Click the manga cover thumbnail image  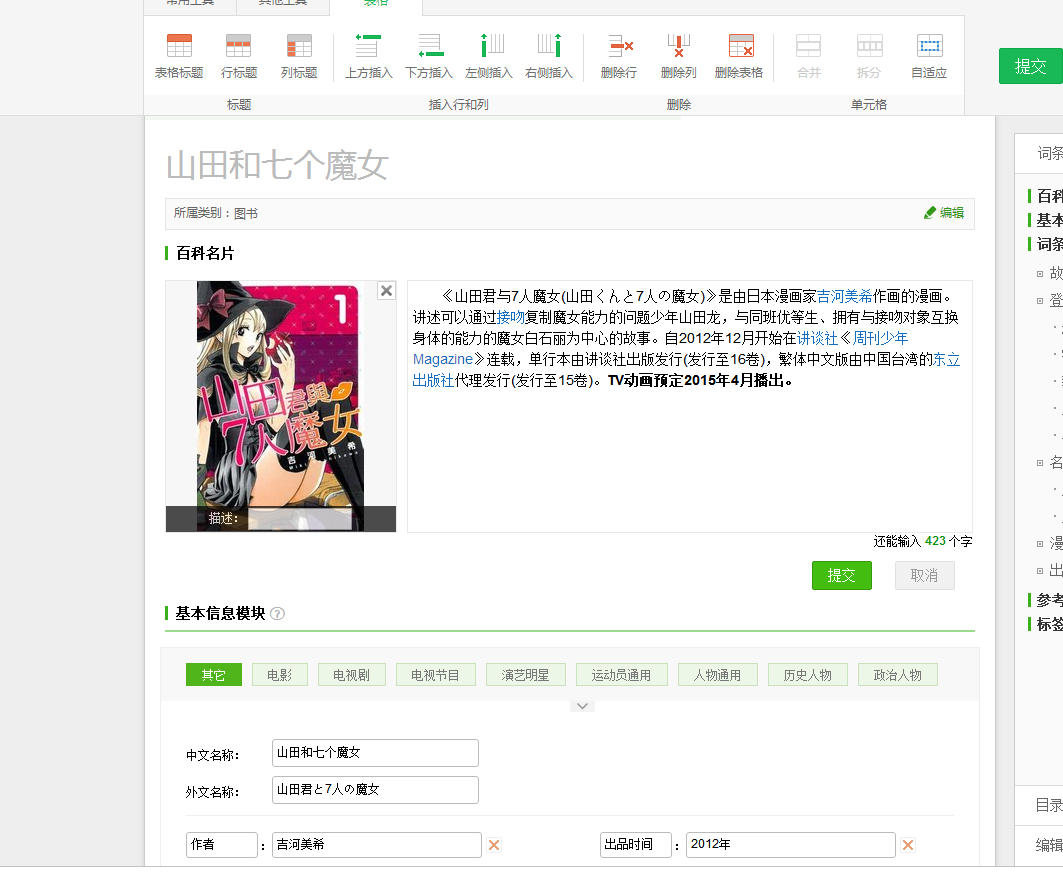click(x=281, y=405)
